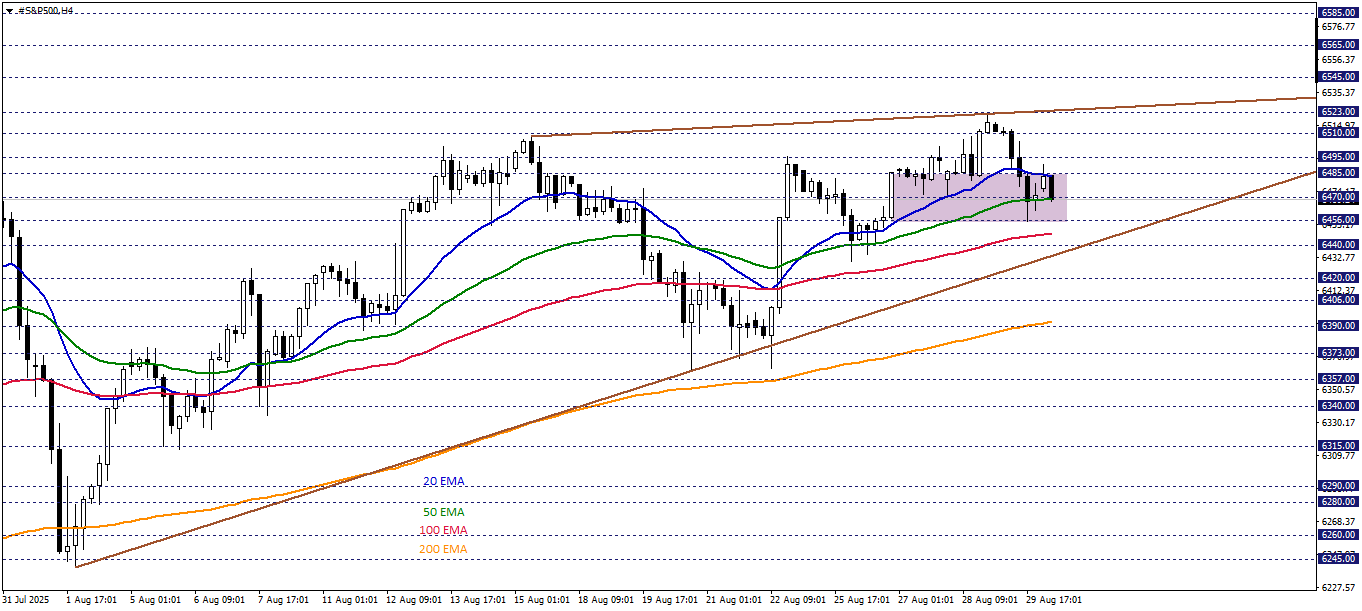Click the 19 Aug 17:01 time label
Image resolution: width=1362 pixels, height=611 pixels.
669,600
